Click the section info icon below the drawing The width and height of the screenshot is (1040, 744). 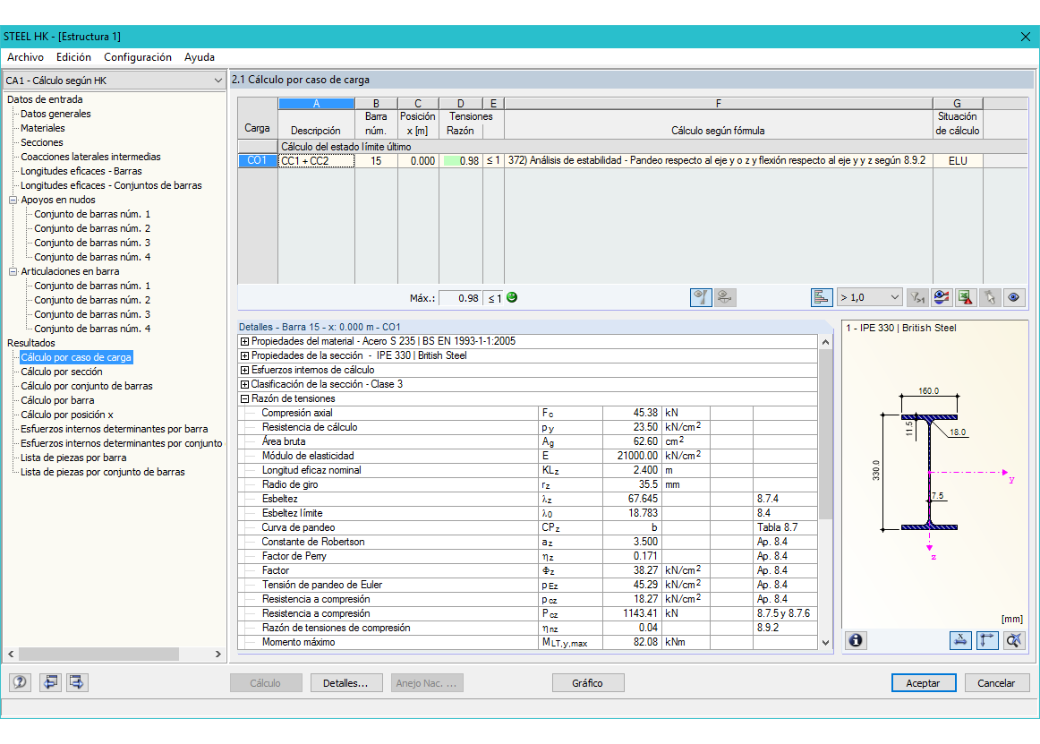point(856,641)
